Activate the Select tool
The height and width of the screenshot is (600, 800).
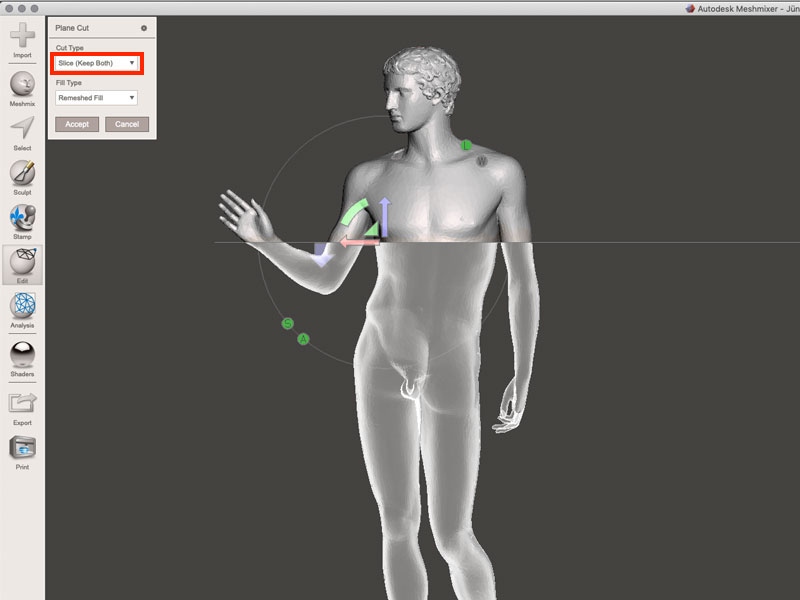(x=22, y=129)
